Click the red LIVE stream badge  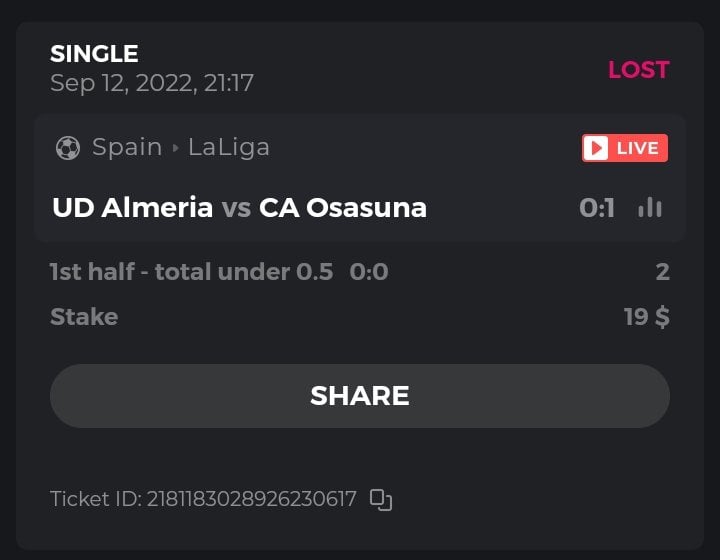tap(625, 148)
